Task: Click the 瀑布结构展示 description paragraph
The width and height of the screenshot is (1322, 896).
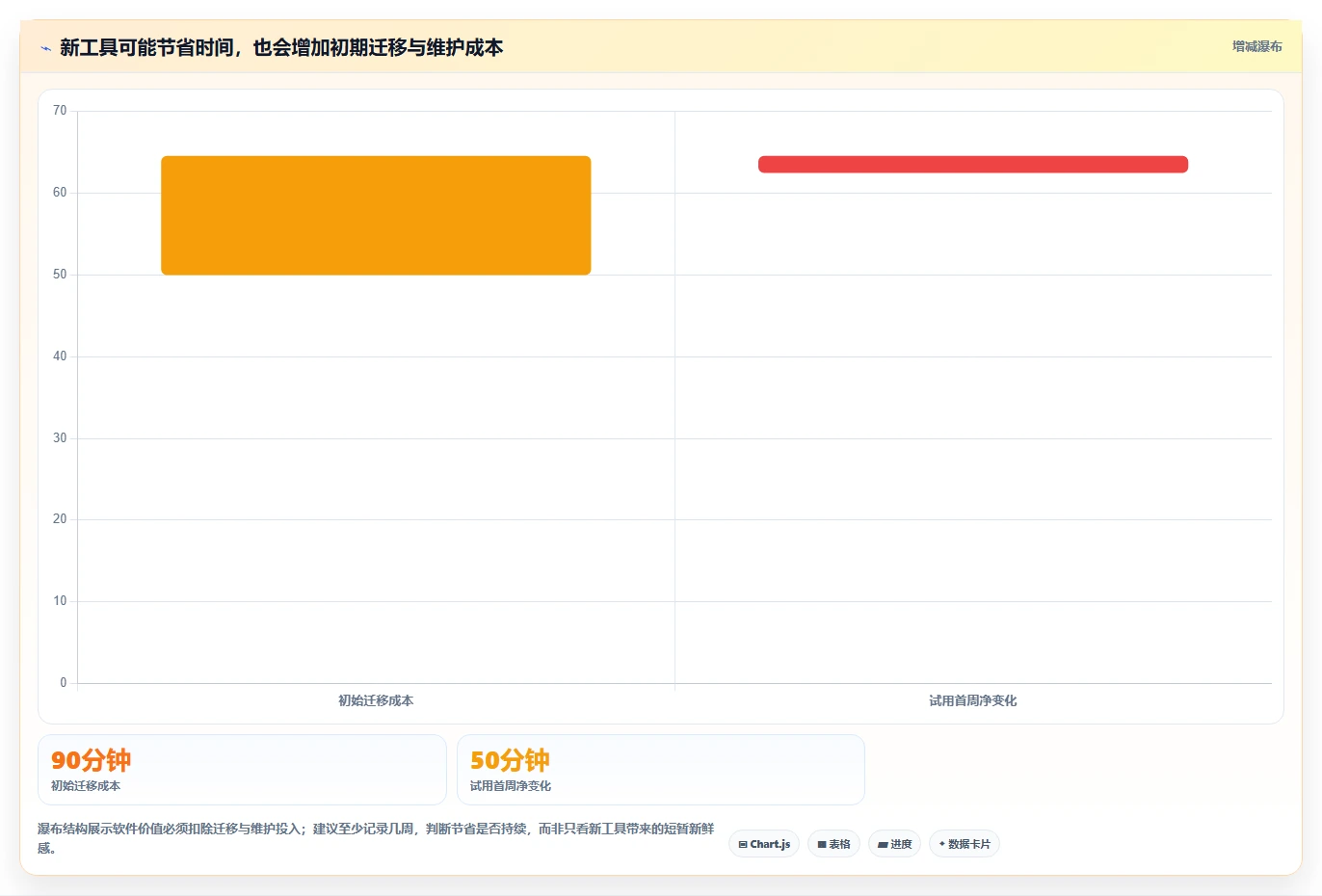Action: (x=377, y=838)
